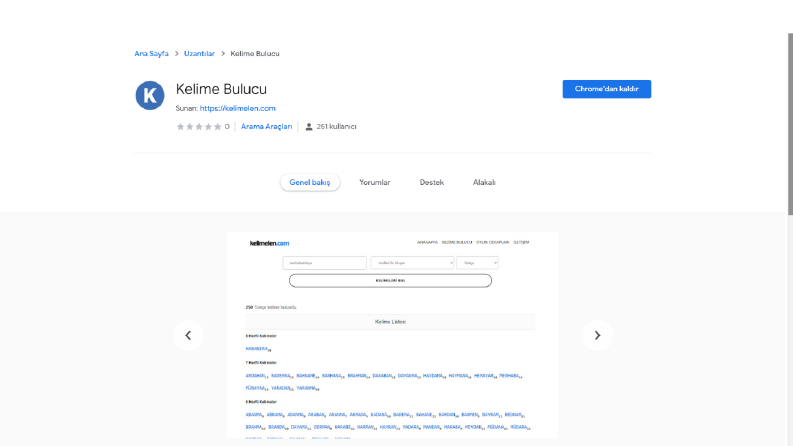
Task: Show previous screenshot with left arrow
Action: coord(188,335)
